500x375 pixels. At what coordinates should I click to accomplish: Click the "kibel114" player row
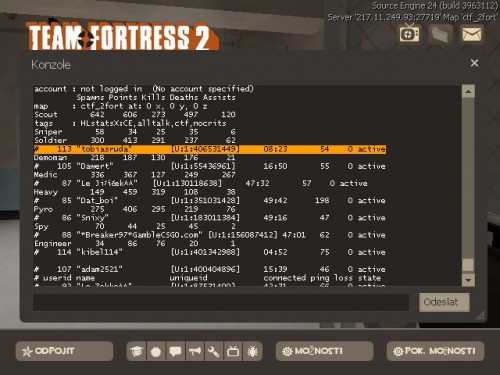(210, 252)
